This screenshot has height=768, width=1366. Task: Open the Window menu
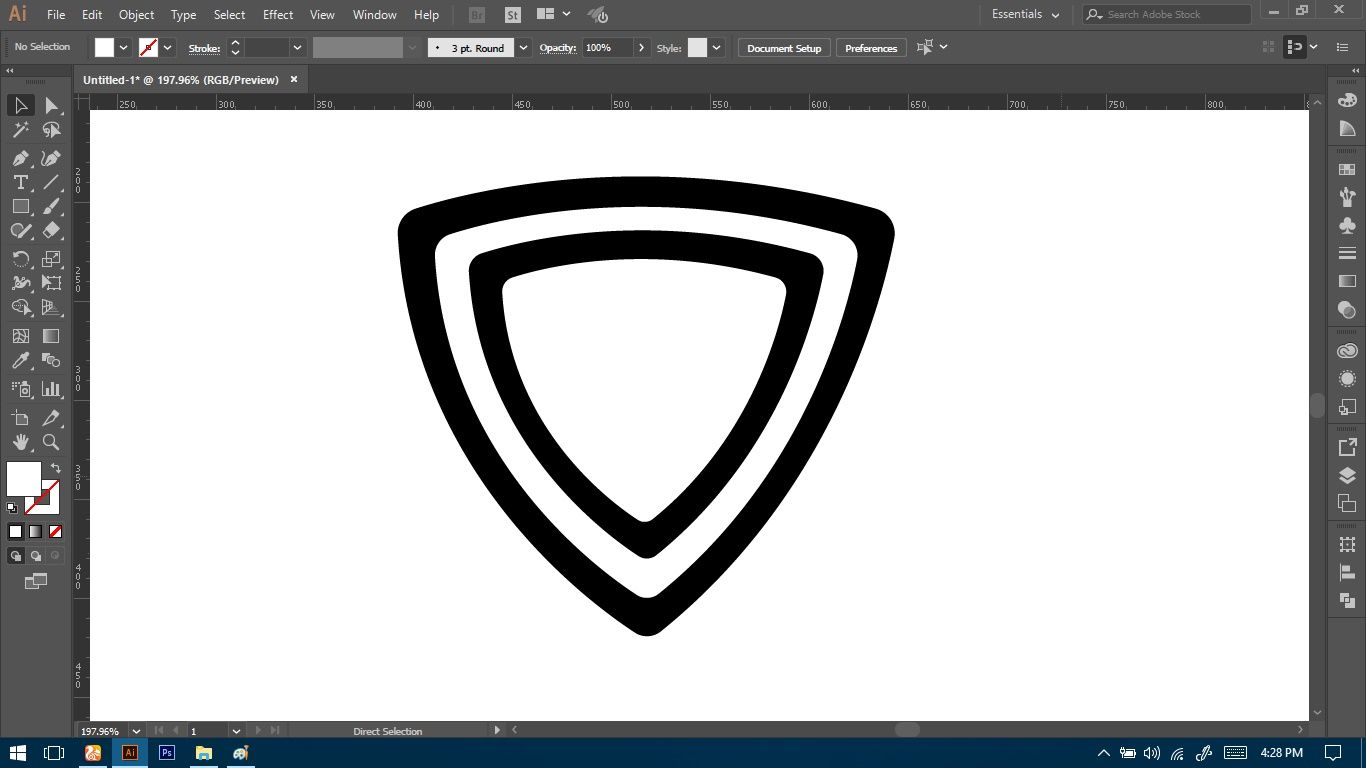(375, 15)
